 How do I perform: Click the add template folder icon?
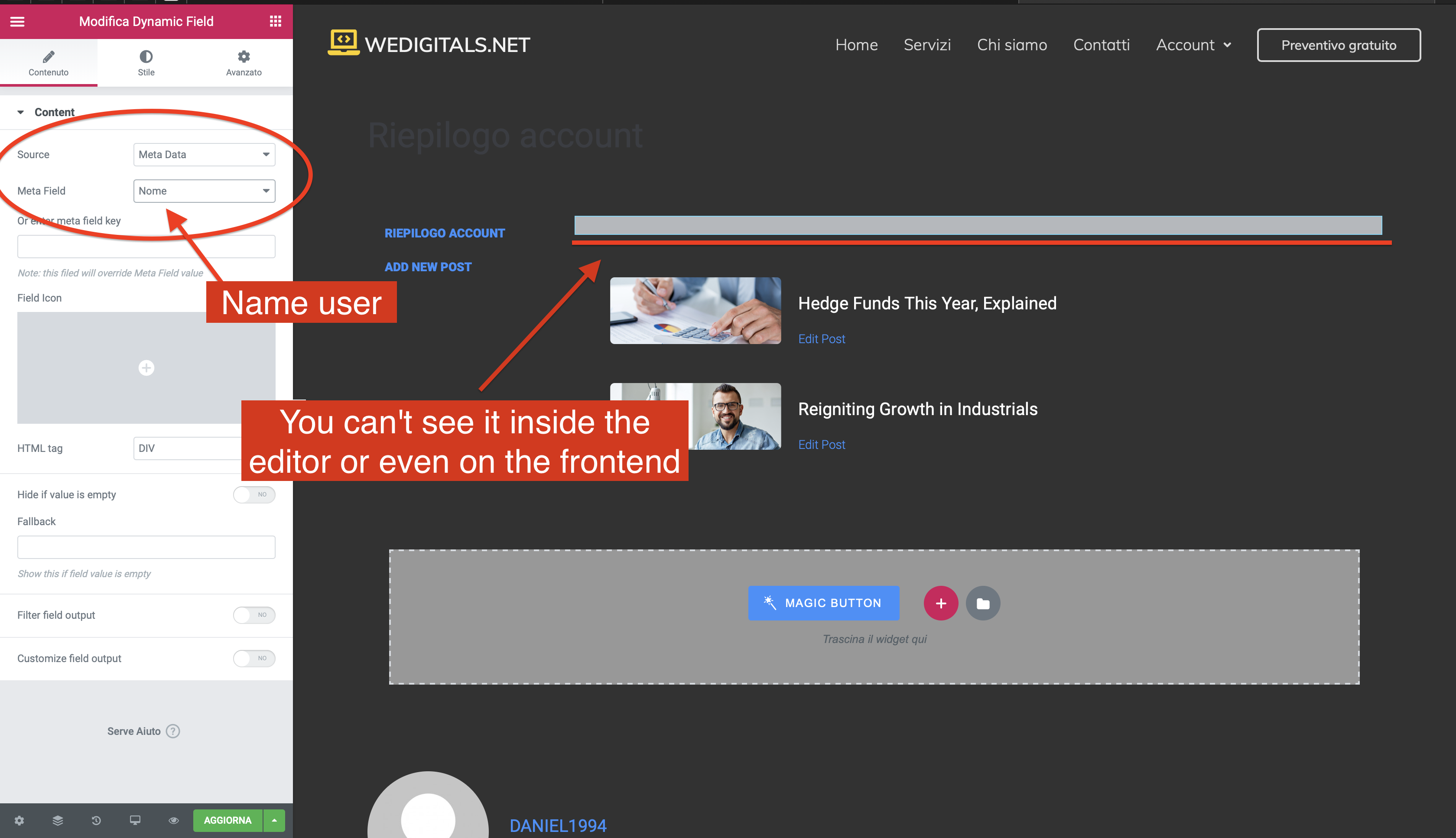[982, 603]
